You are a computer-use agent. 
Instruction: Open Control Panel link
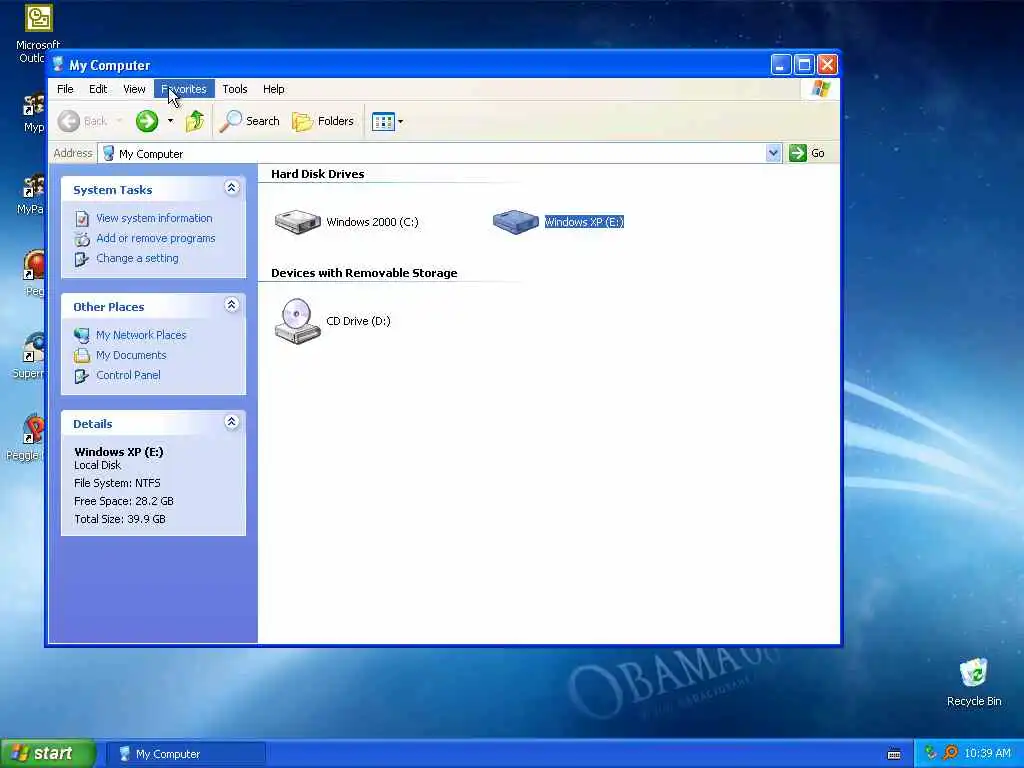point(128,375)
